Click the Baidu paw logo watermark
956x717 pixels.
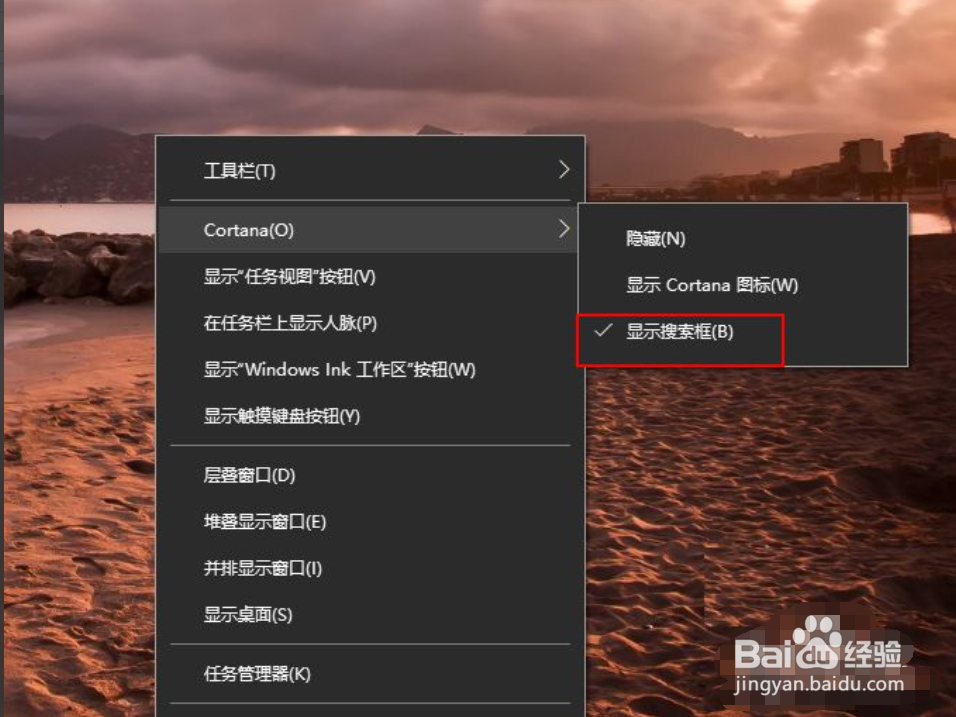[815, 643]
